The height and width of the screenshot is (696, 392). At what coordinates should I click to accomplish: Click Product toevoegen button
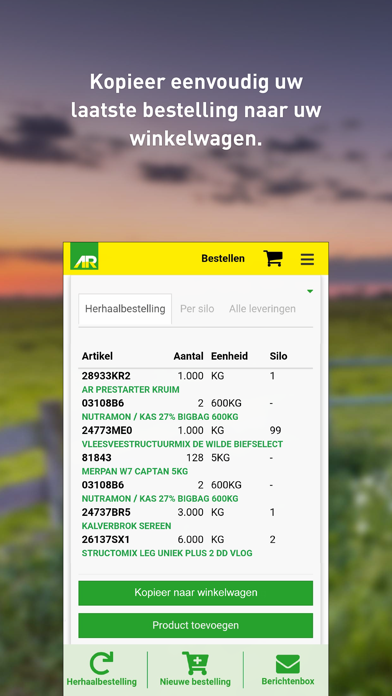point(196,625)
